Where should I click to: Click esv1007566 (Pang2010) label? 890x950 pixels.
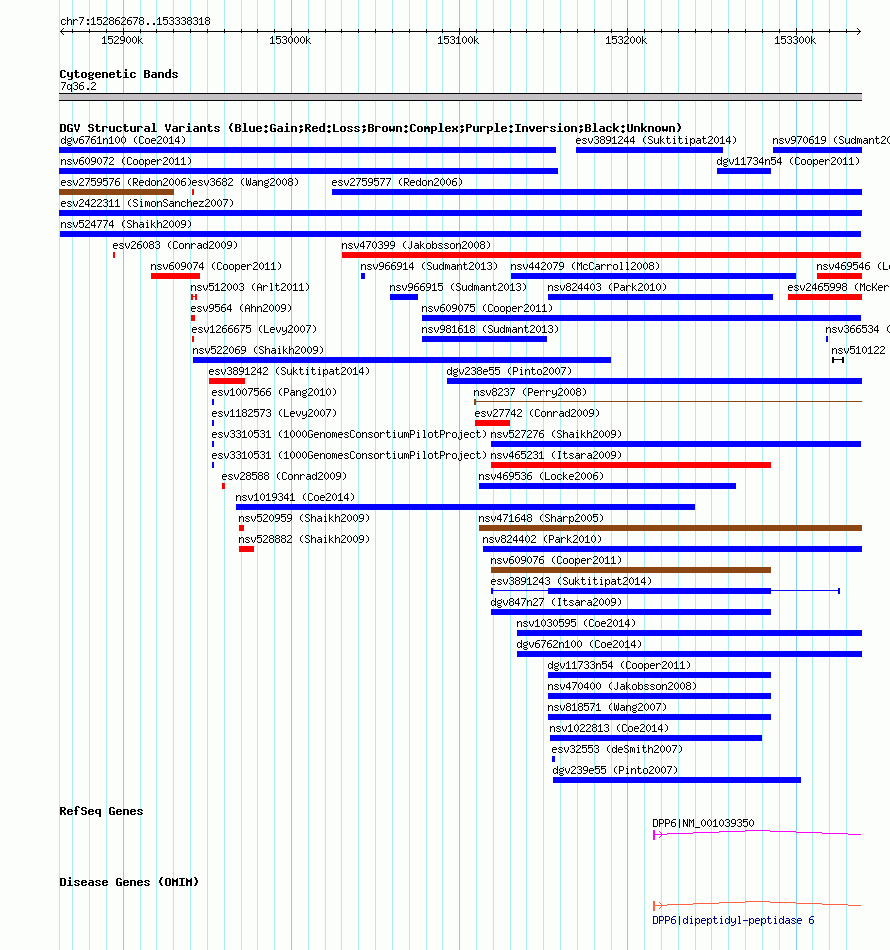274,392
